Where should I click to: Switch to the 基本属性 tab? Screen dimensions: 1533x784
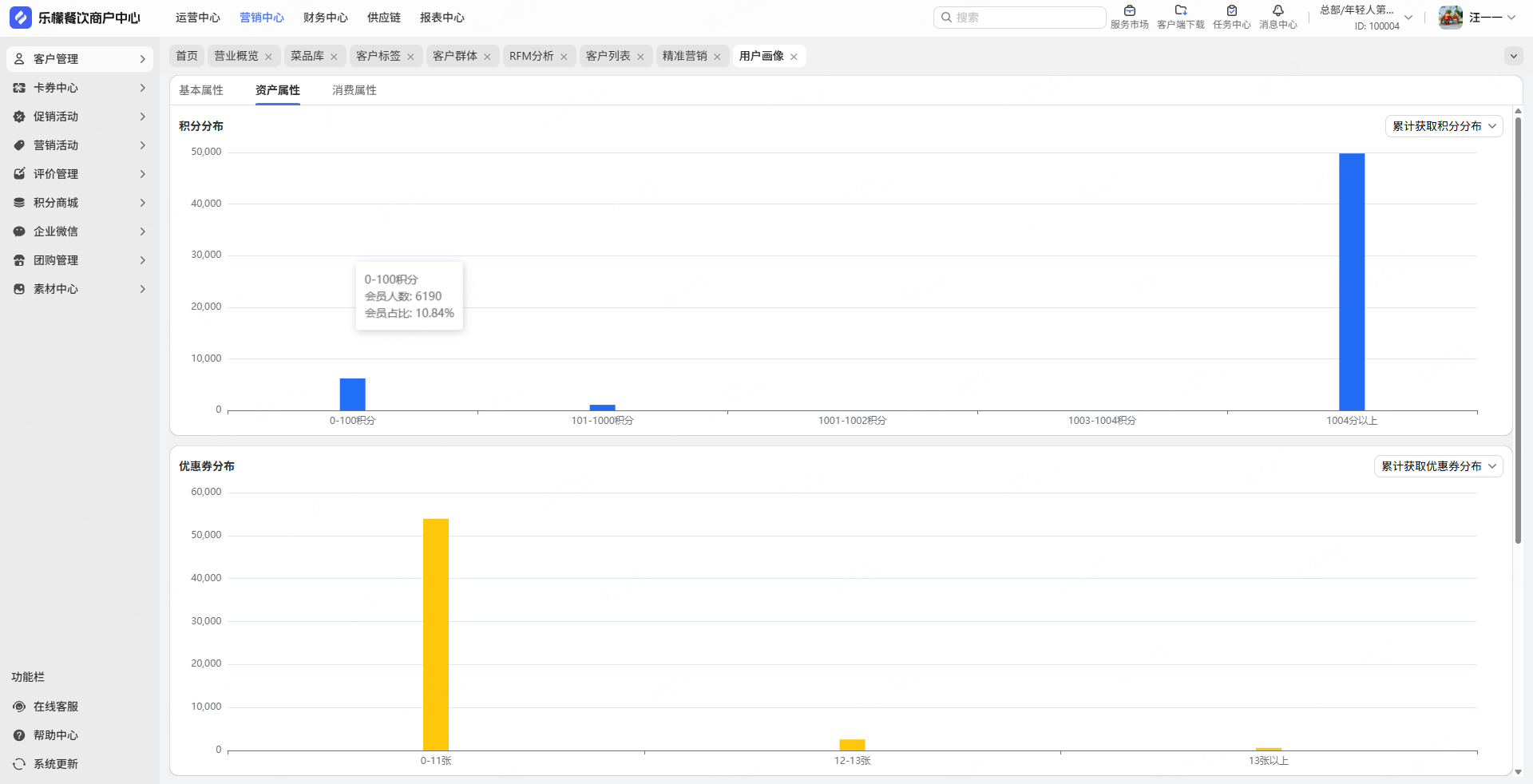[x=201, y=90]
